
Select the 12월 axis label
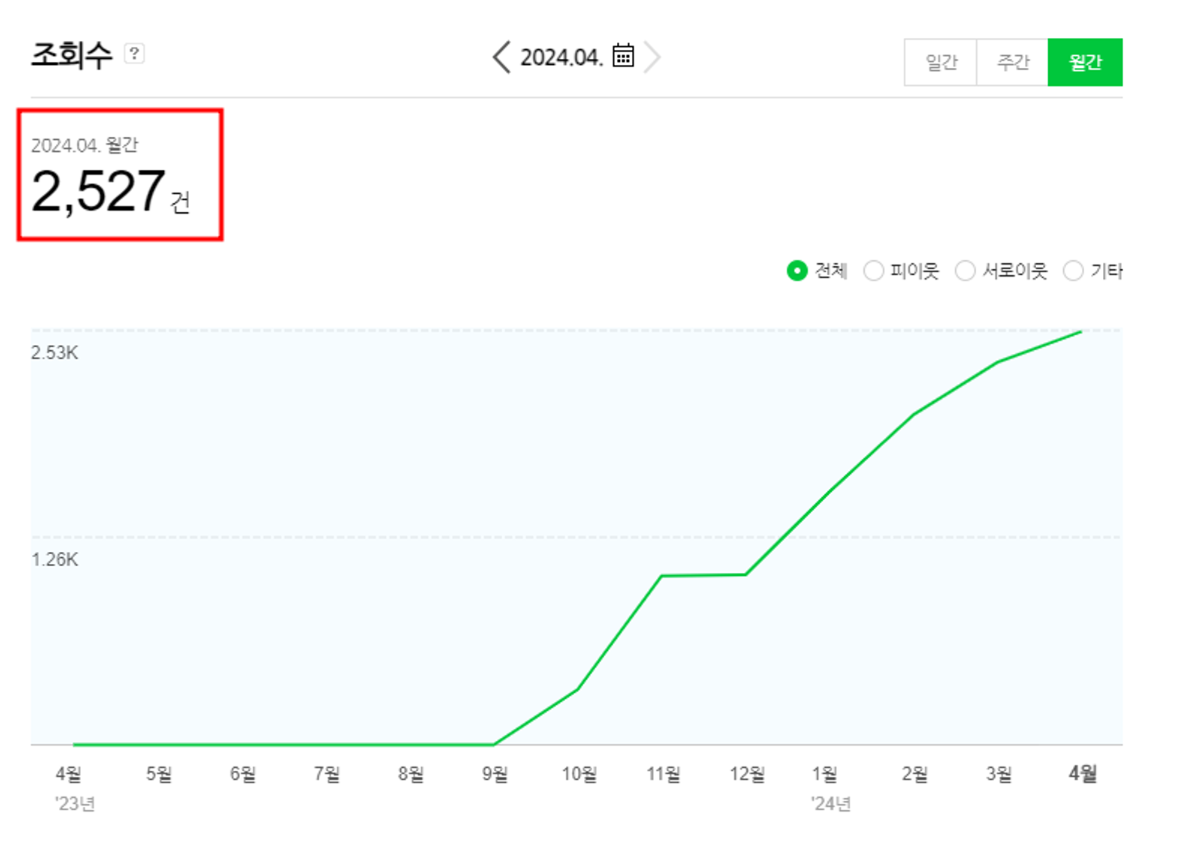[x=748, y=773]
